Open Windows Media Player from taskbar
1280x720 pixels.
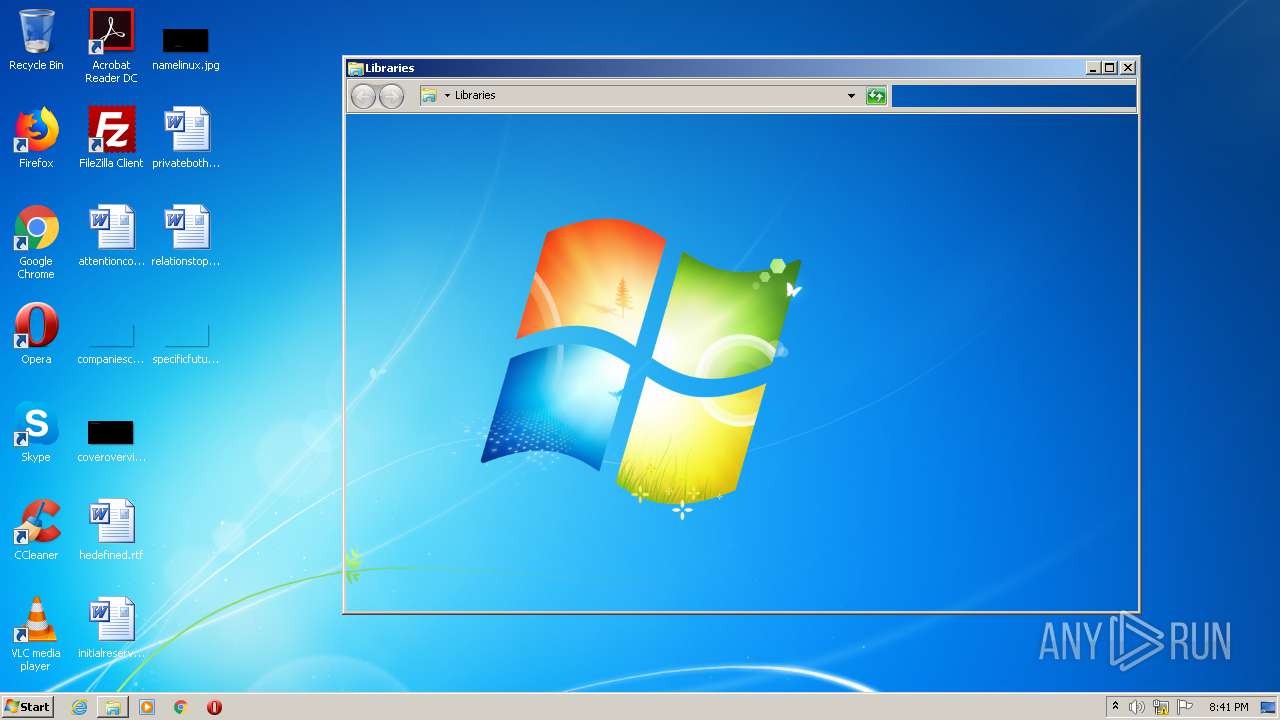147,707
